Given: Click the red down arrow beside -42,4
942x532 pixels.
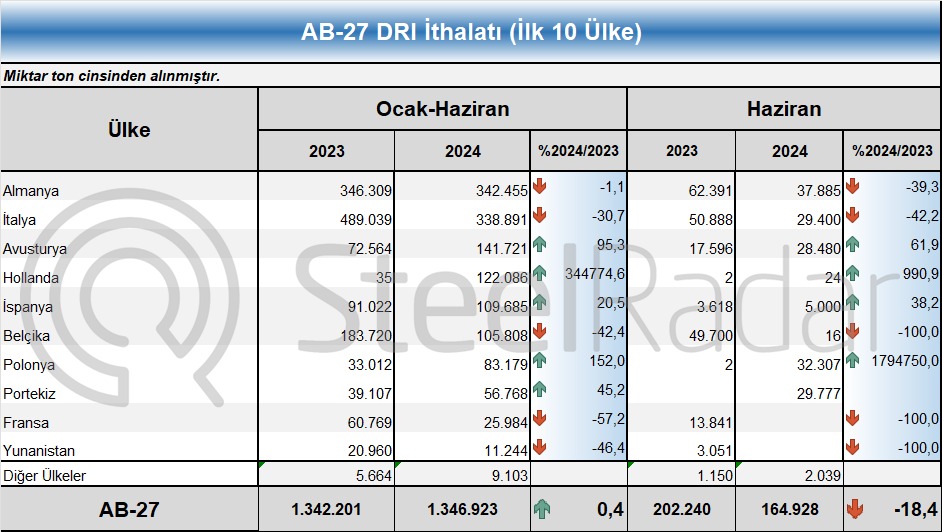Looking at the screenshot, I should [539, 331].
